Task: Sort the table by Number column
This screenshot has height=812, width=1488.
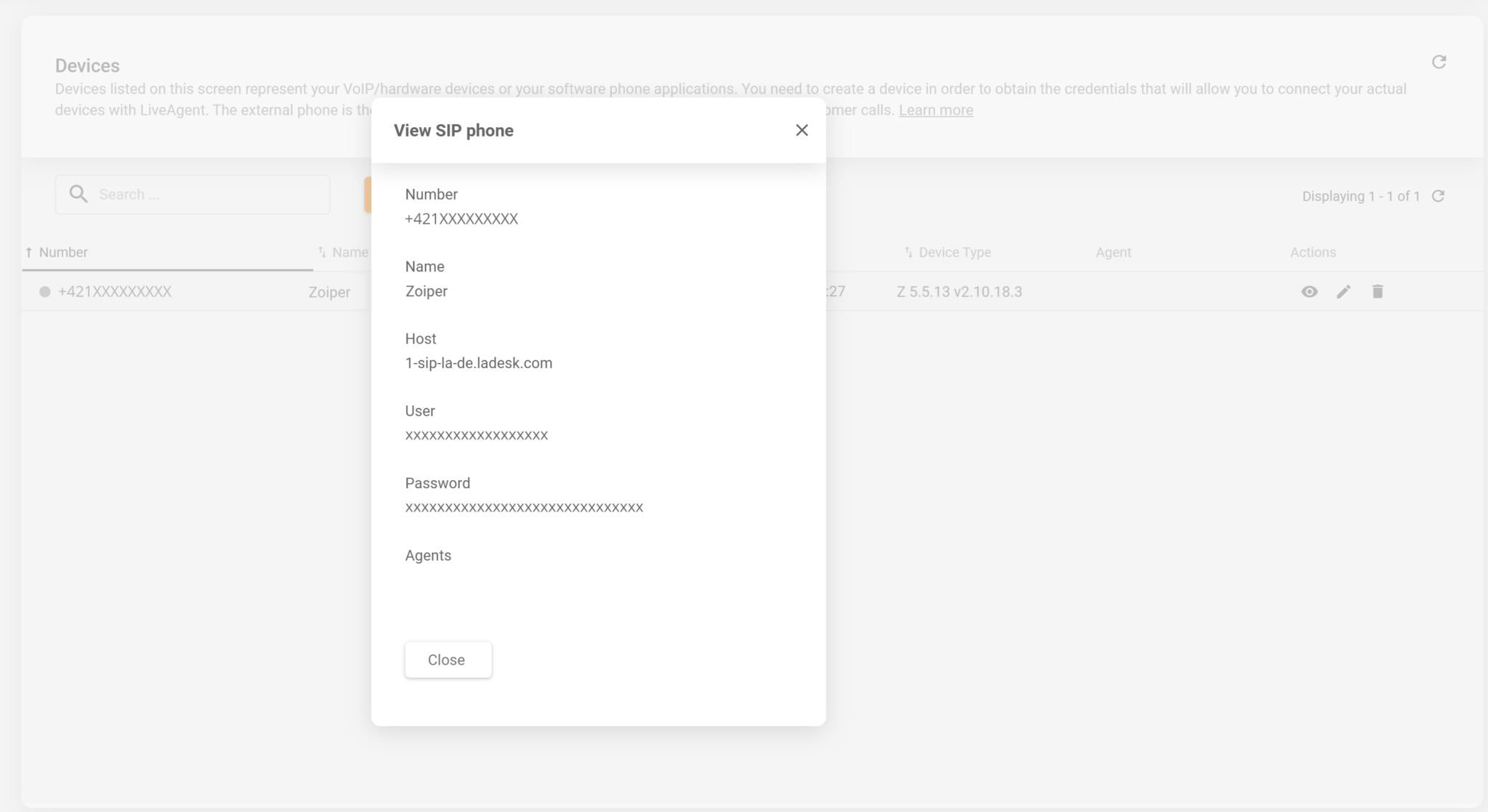Action: [63, 253]
